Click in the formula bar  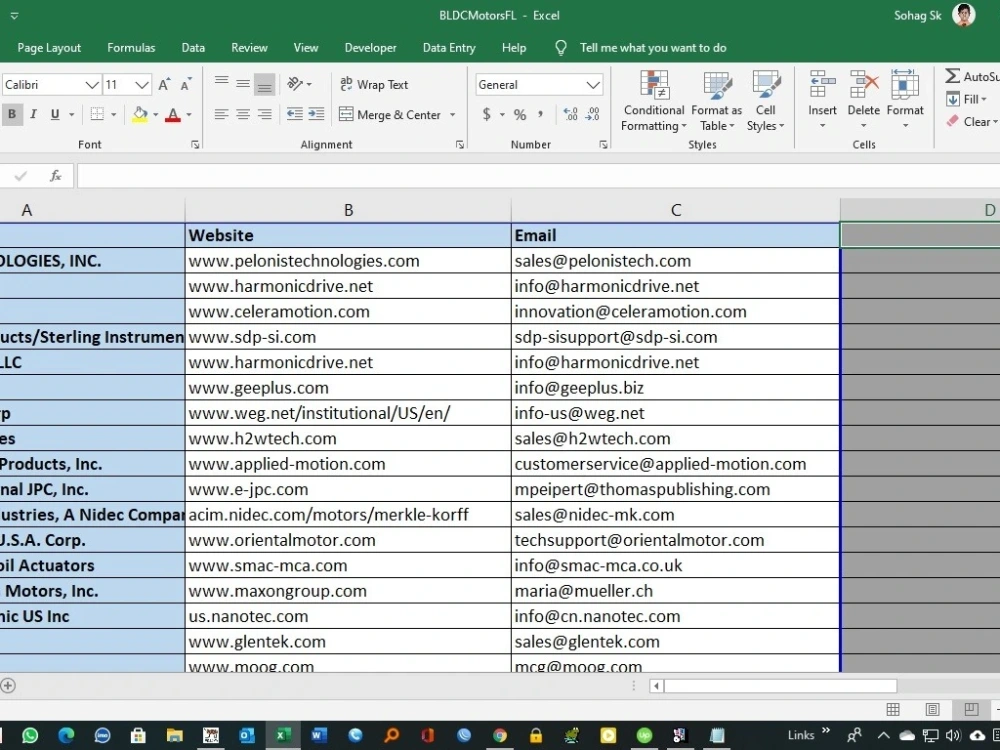pyautogui.click(x=538, y=175)
